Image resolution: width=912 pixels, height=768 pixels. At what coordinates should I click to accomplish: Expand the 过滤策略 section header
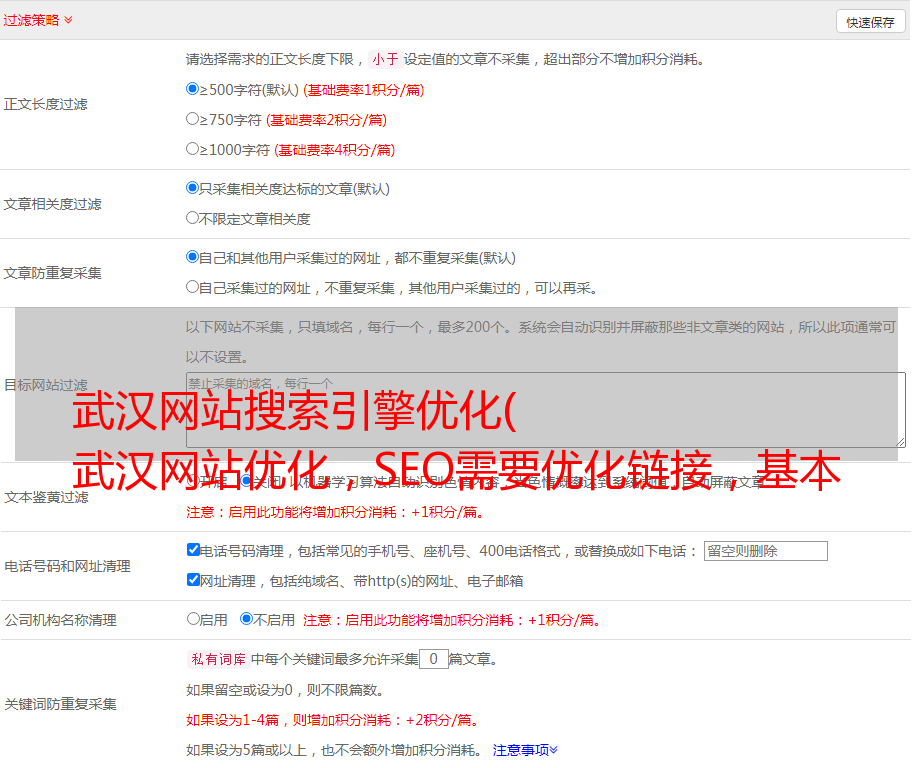tap(38, 20)
